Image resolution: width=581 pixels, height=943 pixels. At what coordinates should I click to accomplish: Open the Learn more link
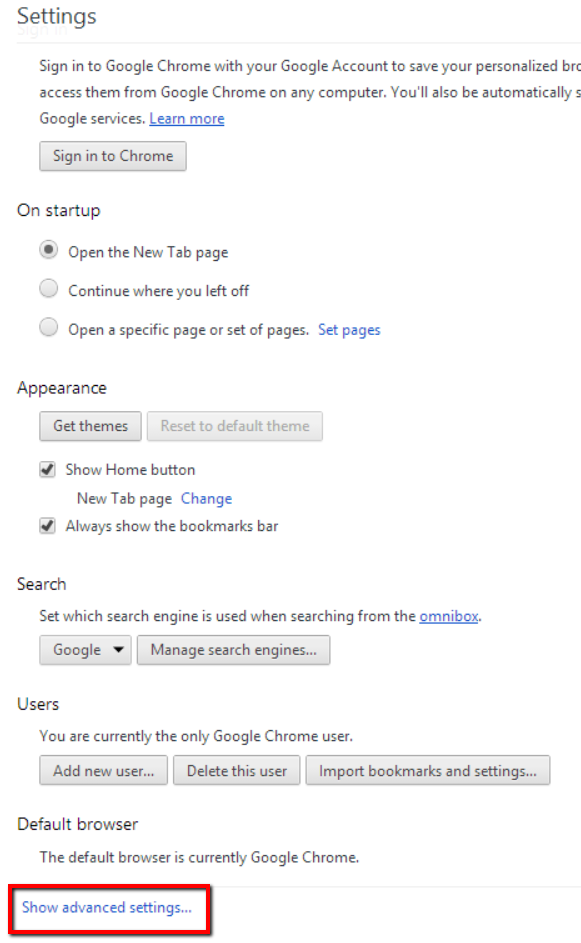(x=187, y=118)
